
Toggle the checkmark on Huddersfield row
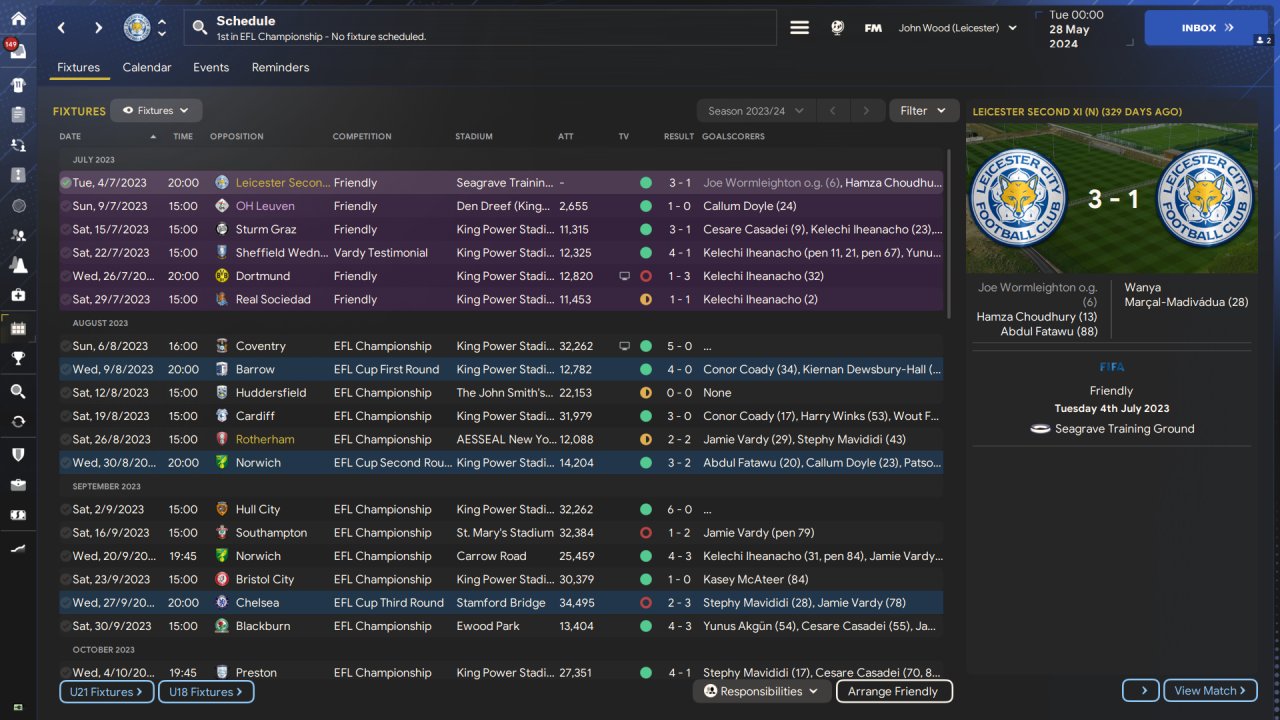point(66,393)
